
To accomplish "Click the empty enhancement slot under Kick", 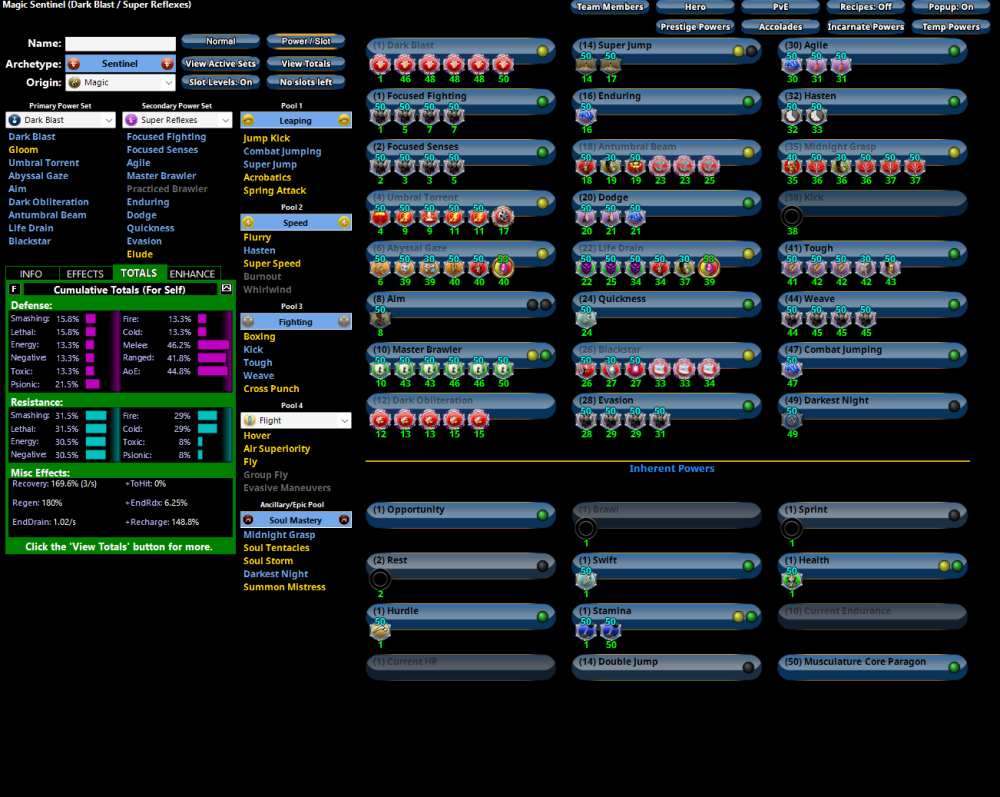I will click(792, 216).
